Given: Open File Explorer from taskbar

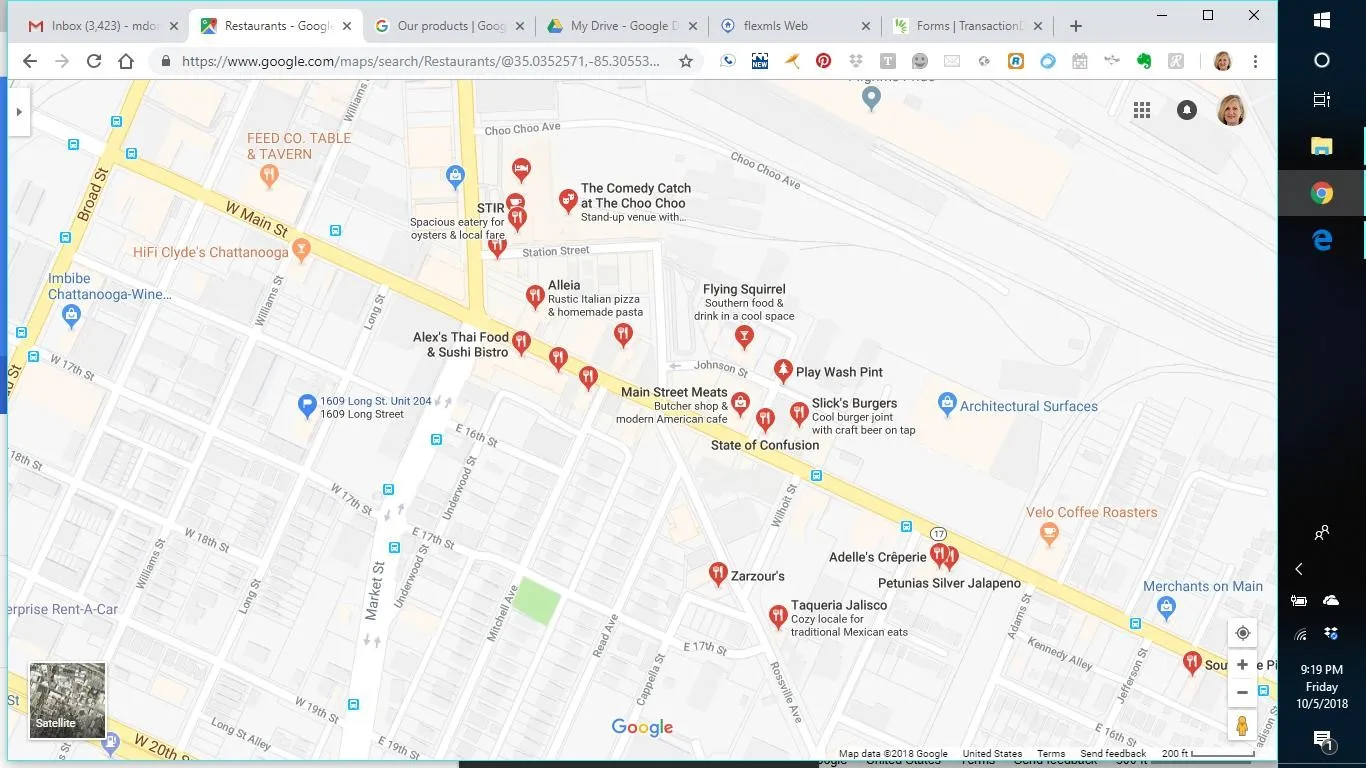Looking at the screenshot, I should (1322, 146).
